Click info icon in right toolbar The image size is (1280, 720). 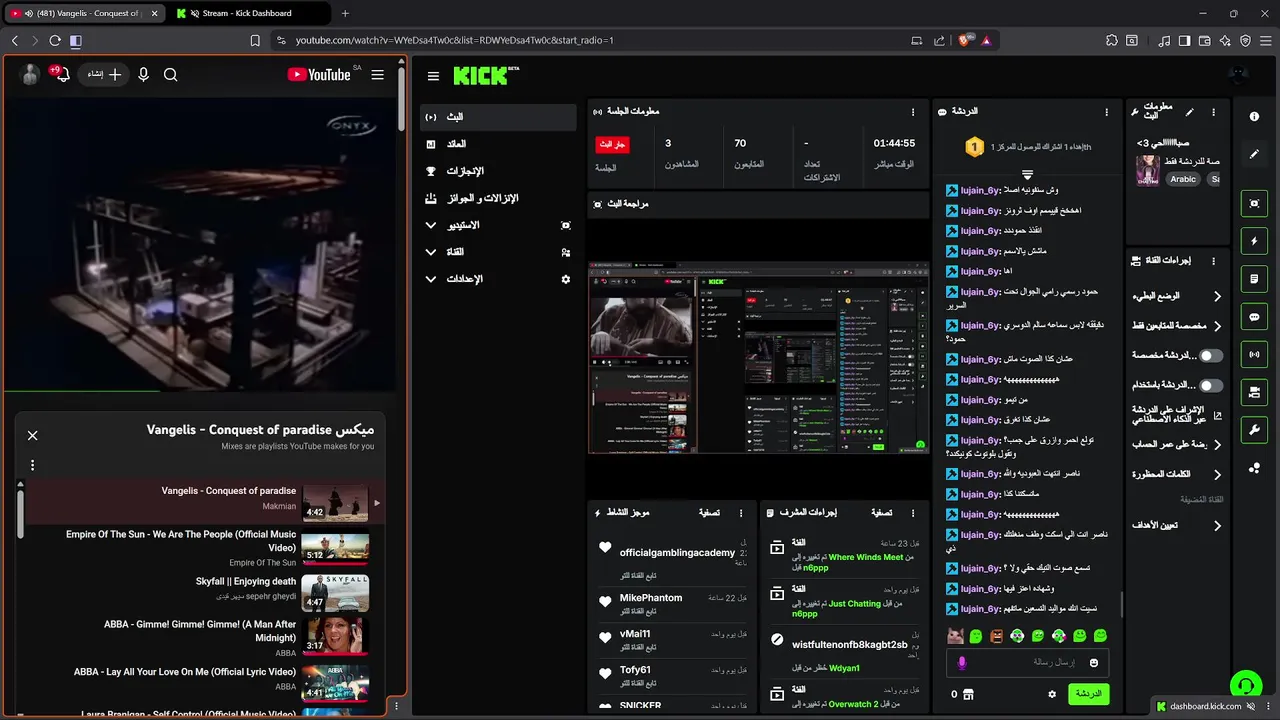tap(1254, 117)
